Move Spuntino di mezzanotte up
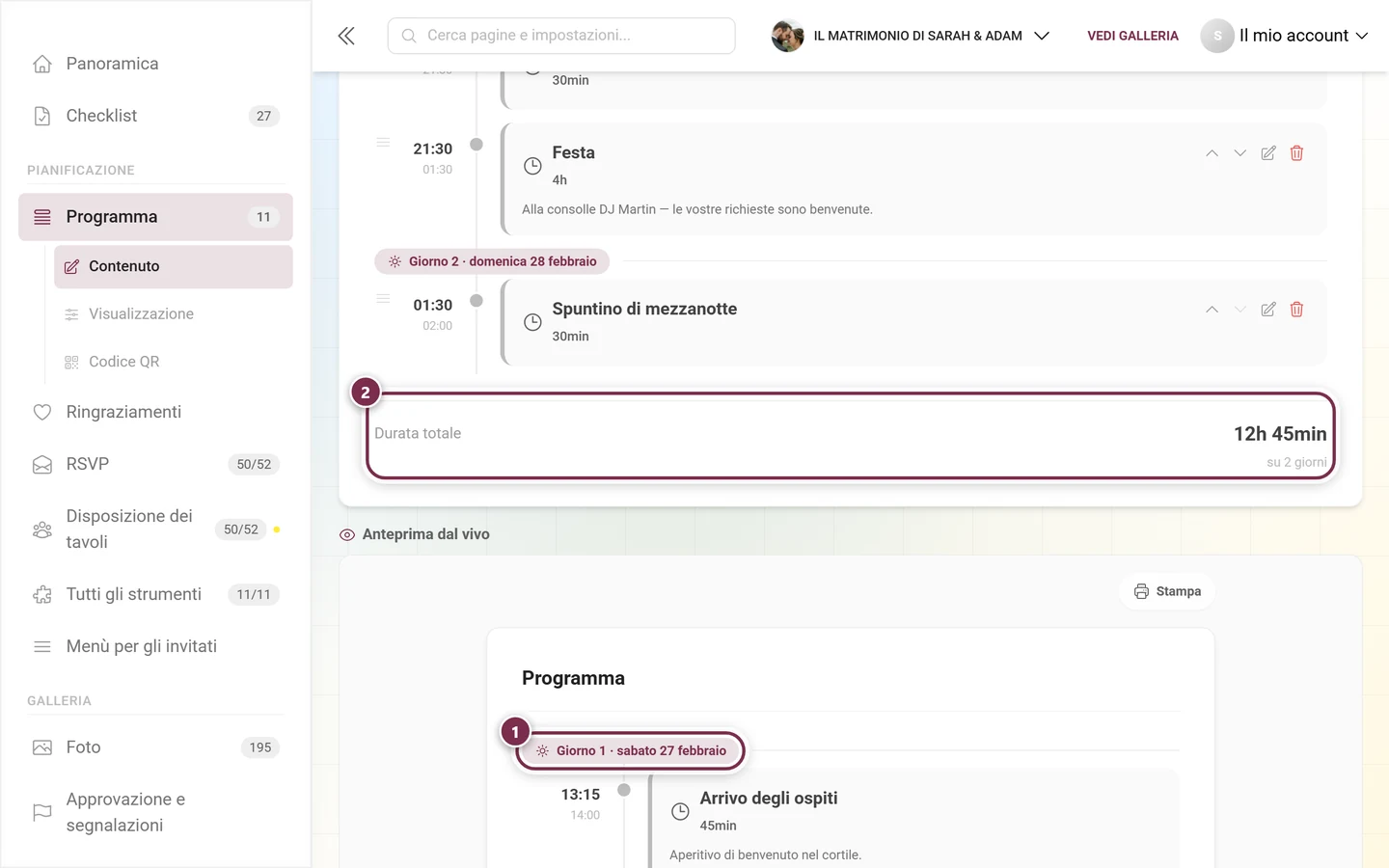 point(1212,310)
